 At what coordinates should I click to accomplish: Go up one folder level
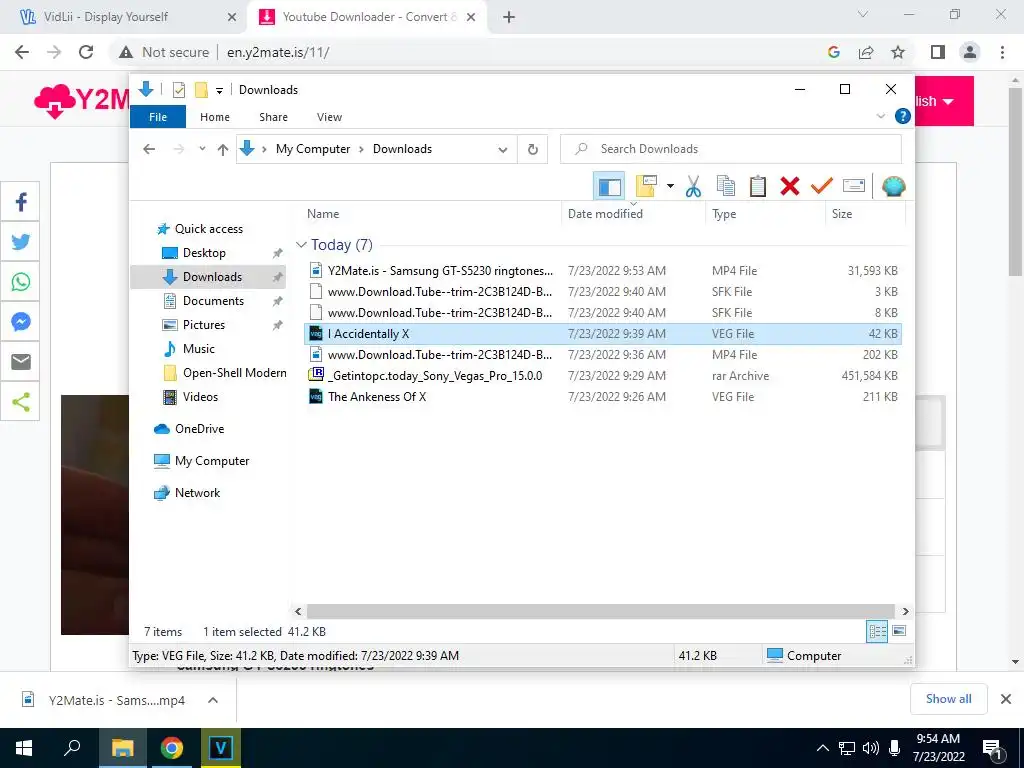[x=223, y=150]
